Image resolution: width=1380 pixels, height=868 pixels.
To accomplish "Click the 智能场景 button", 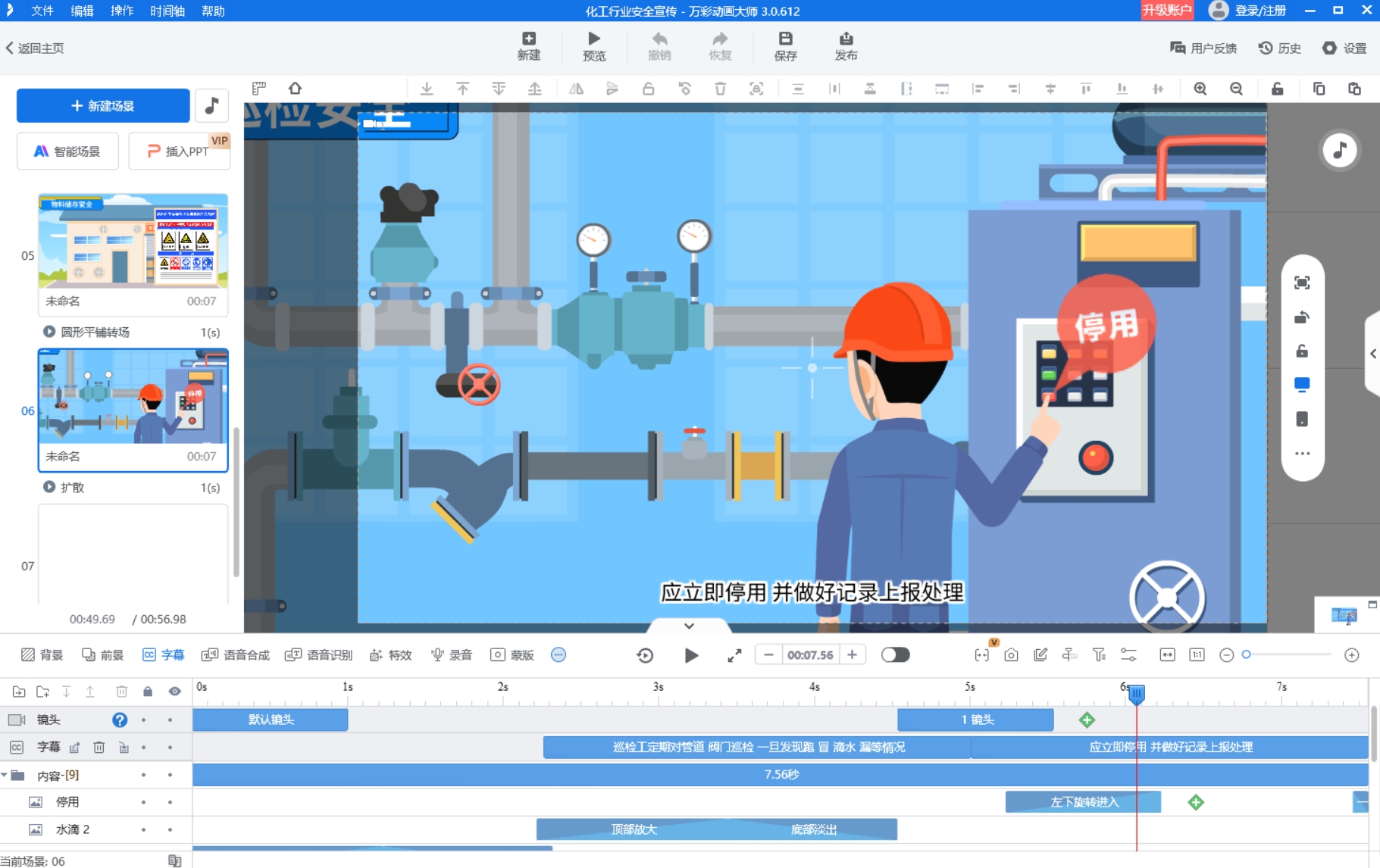I will pyautogui.click(x=67, y=151).
